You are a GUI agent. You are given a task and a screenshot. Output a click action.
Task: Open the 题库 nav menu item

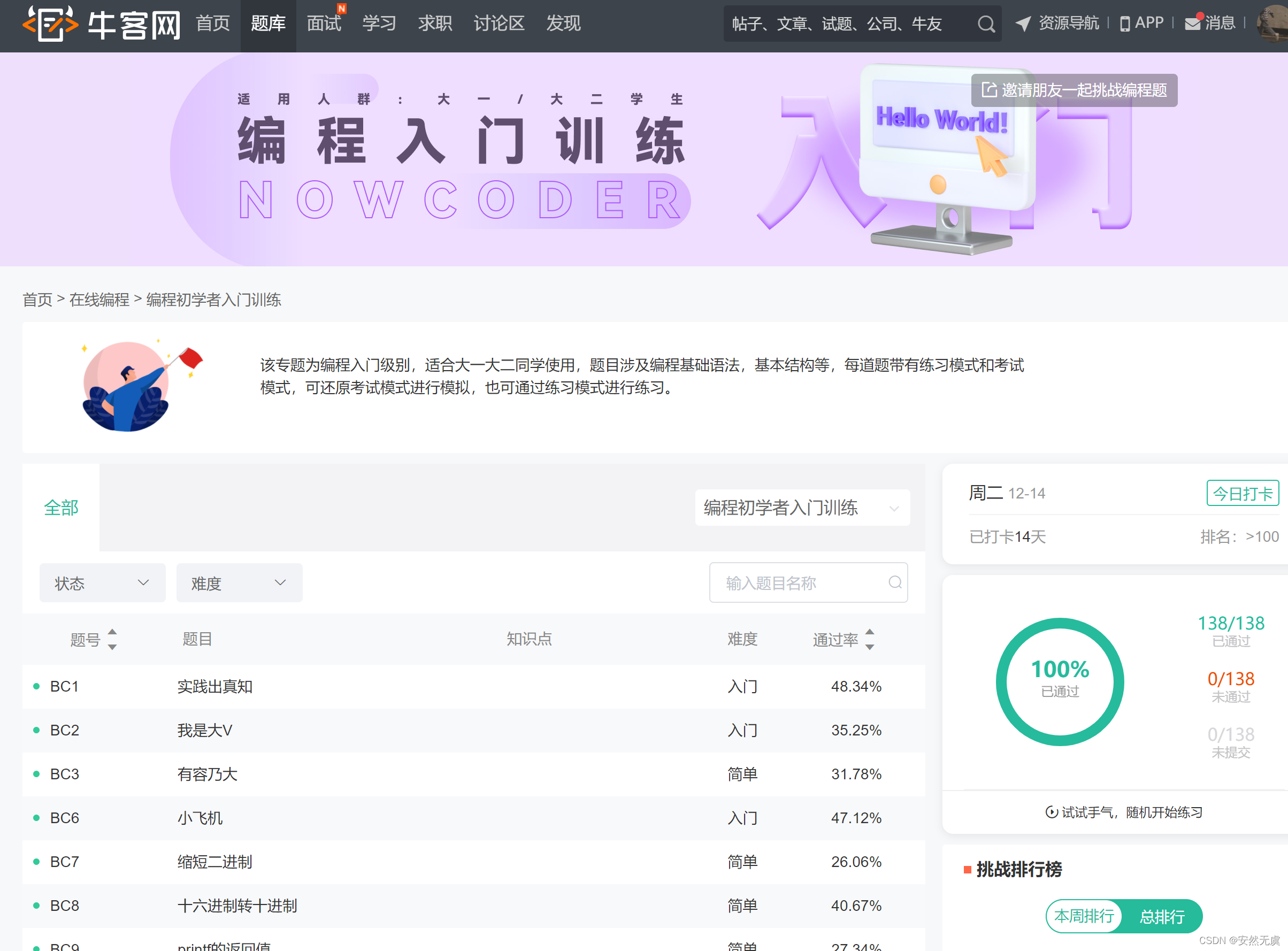point(268,24)
